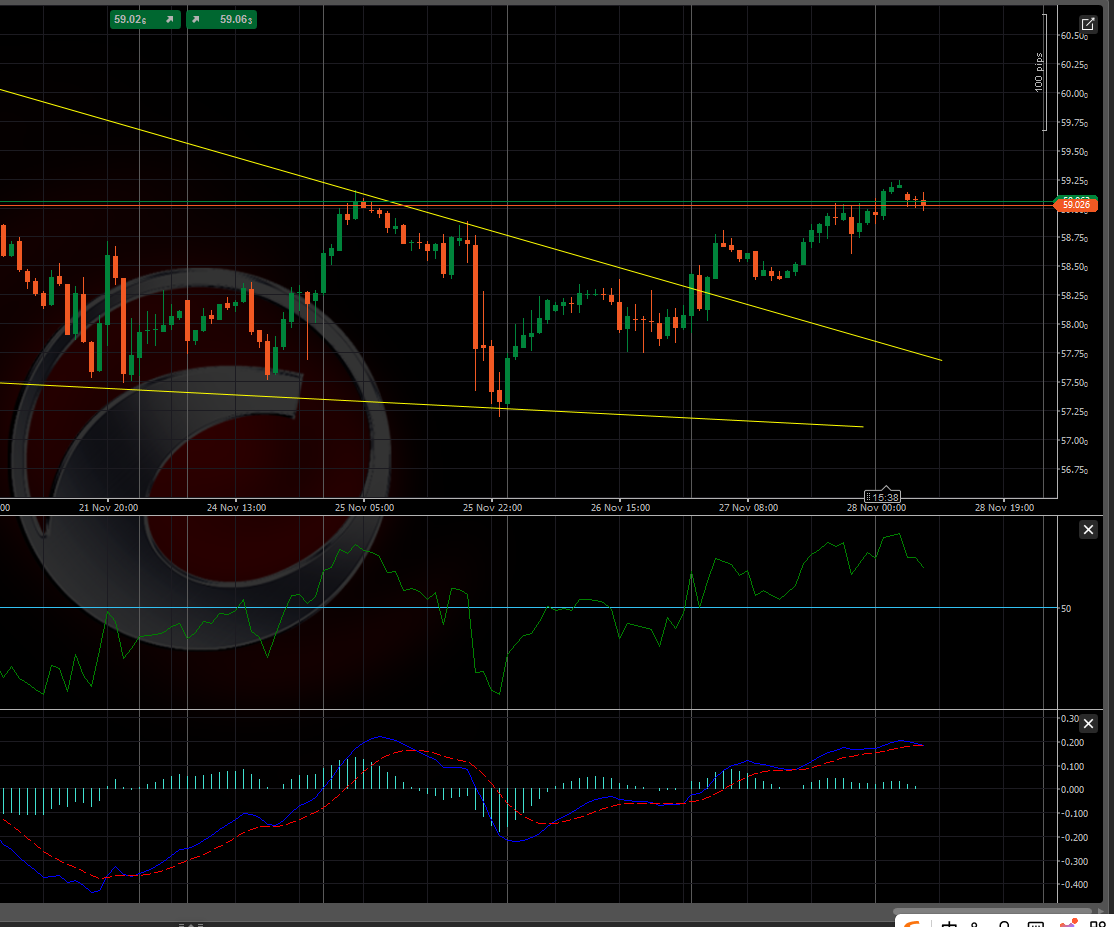1114x927 pixels.
Task: Click the -0.400 MACD axis label
Action: (x=1072, y=884)
